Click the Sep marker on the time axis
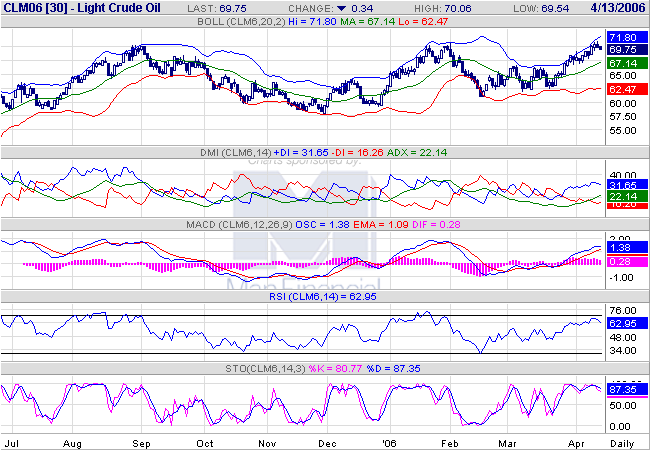The width and height of the screenshot is (650, 450). coord(141,440)
